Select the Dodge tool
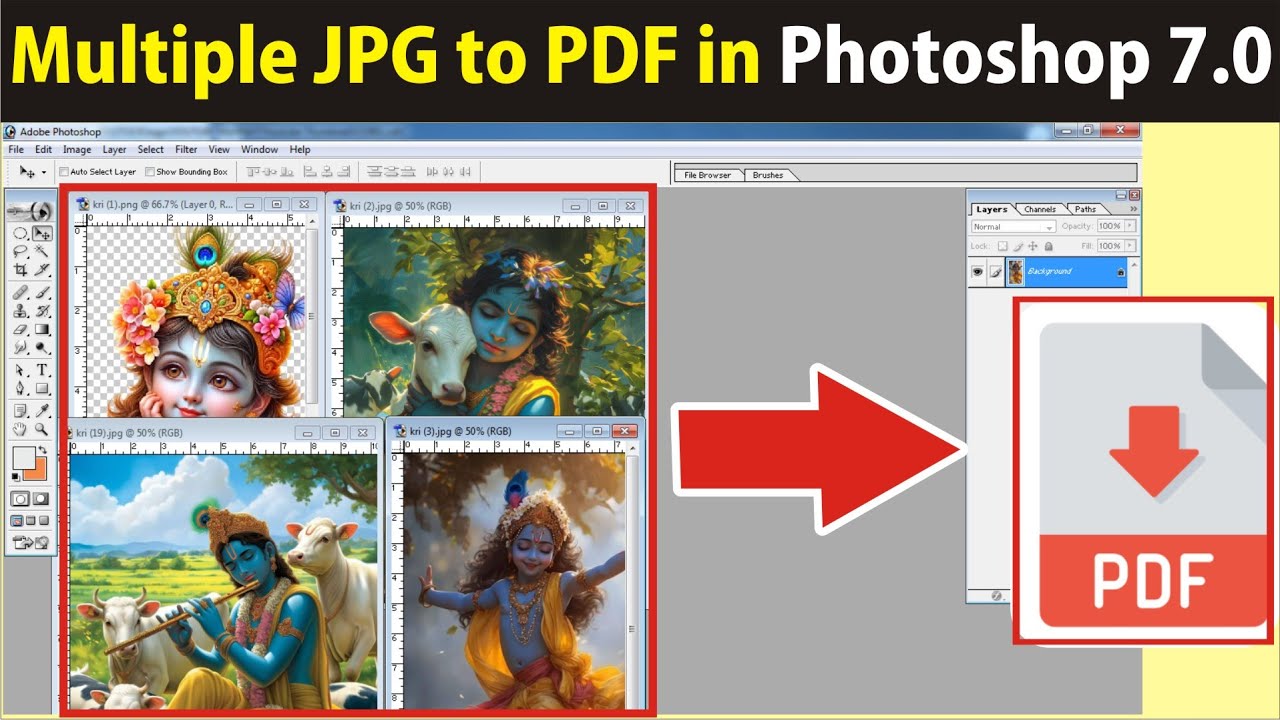The image size is (1280, 720). point(42,346)
